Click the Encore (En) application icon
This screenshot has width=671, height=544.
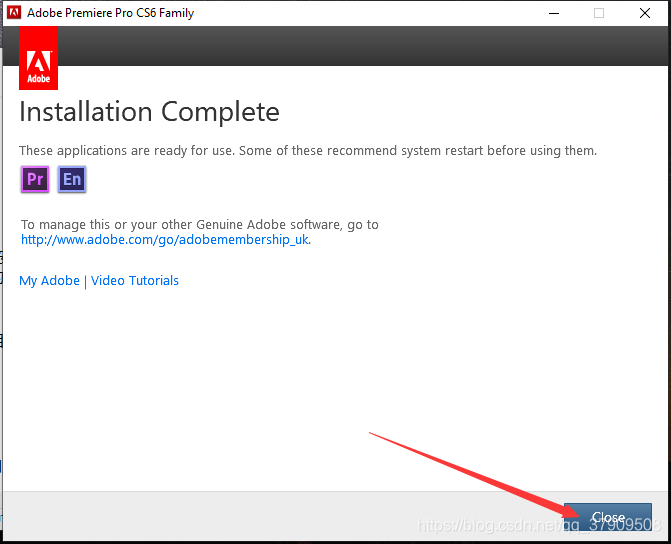tap(72, 179)
